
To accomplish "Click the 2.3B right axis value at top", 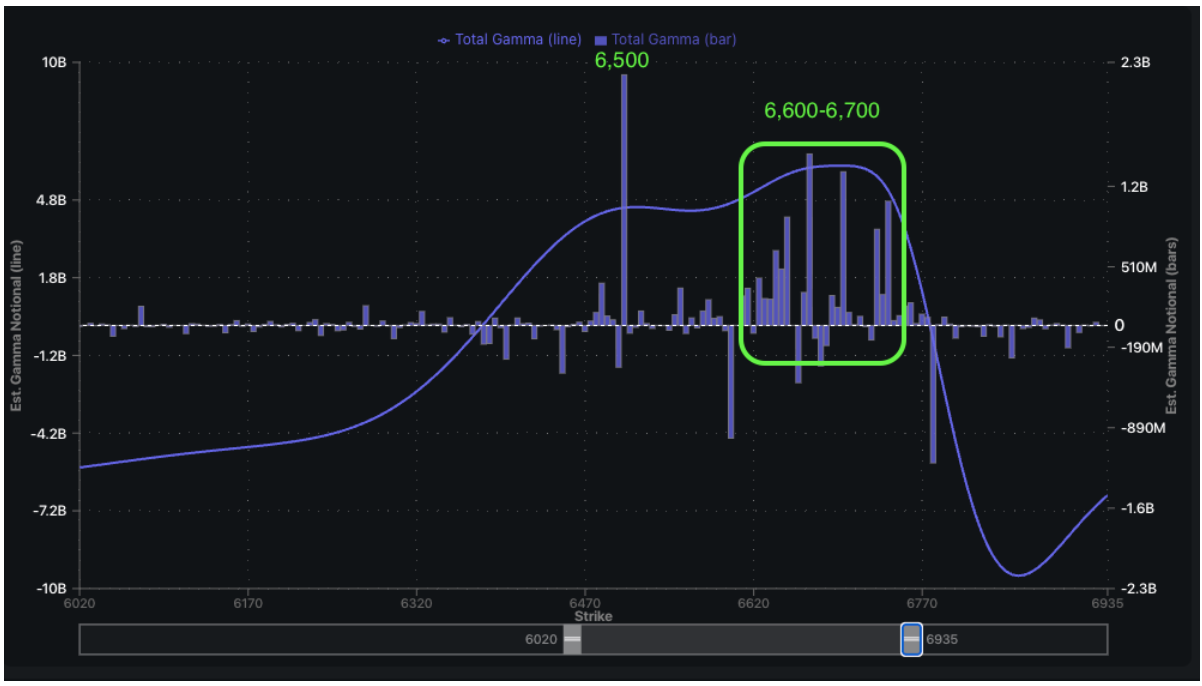I will 1135,62.
